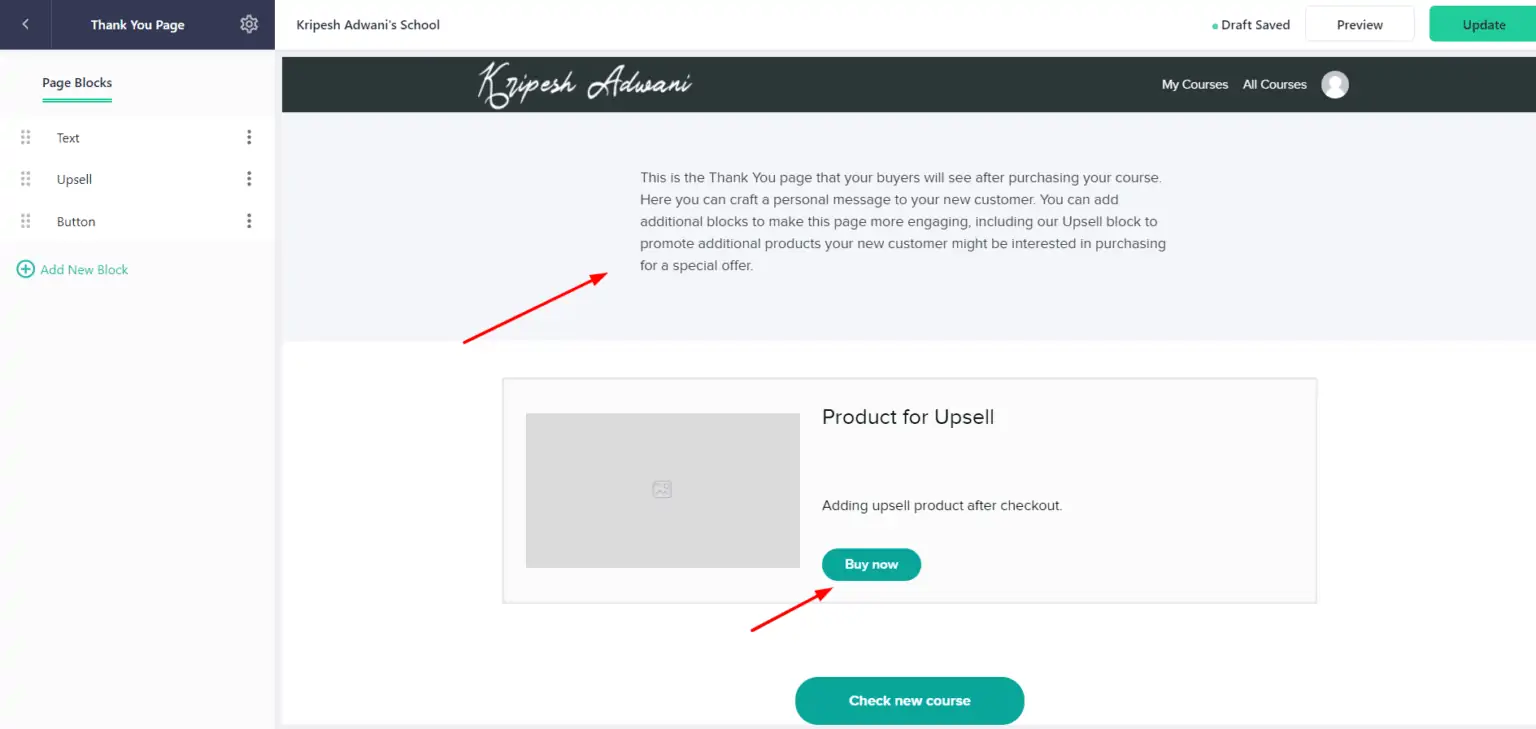Click the drag handle beside Button block

26,221
